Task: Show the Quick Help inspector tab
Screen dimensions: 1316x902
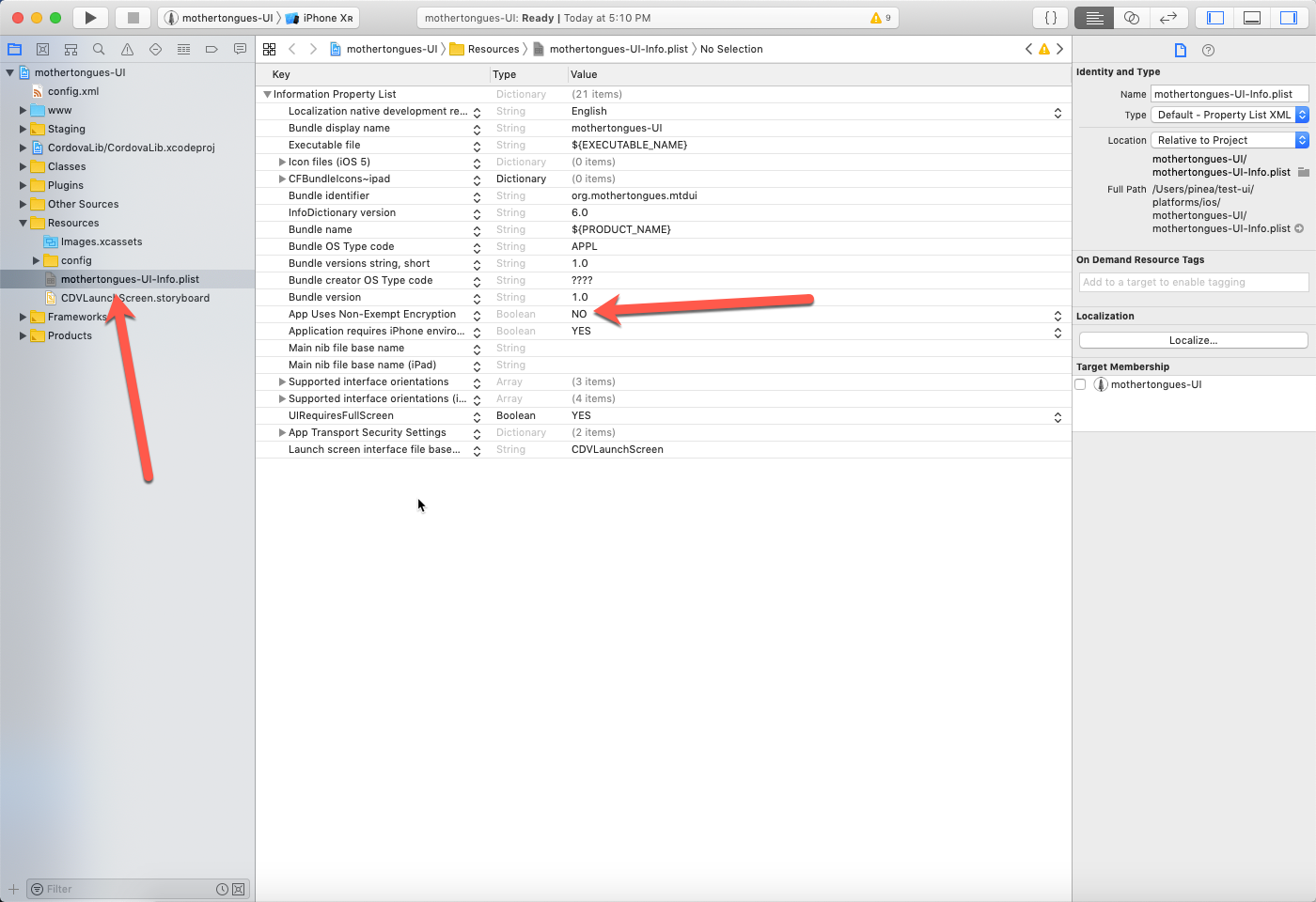Action: click(x=1209, y=50)
